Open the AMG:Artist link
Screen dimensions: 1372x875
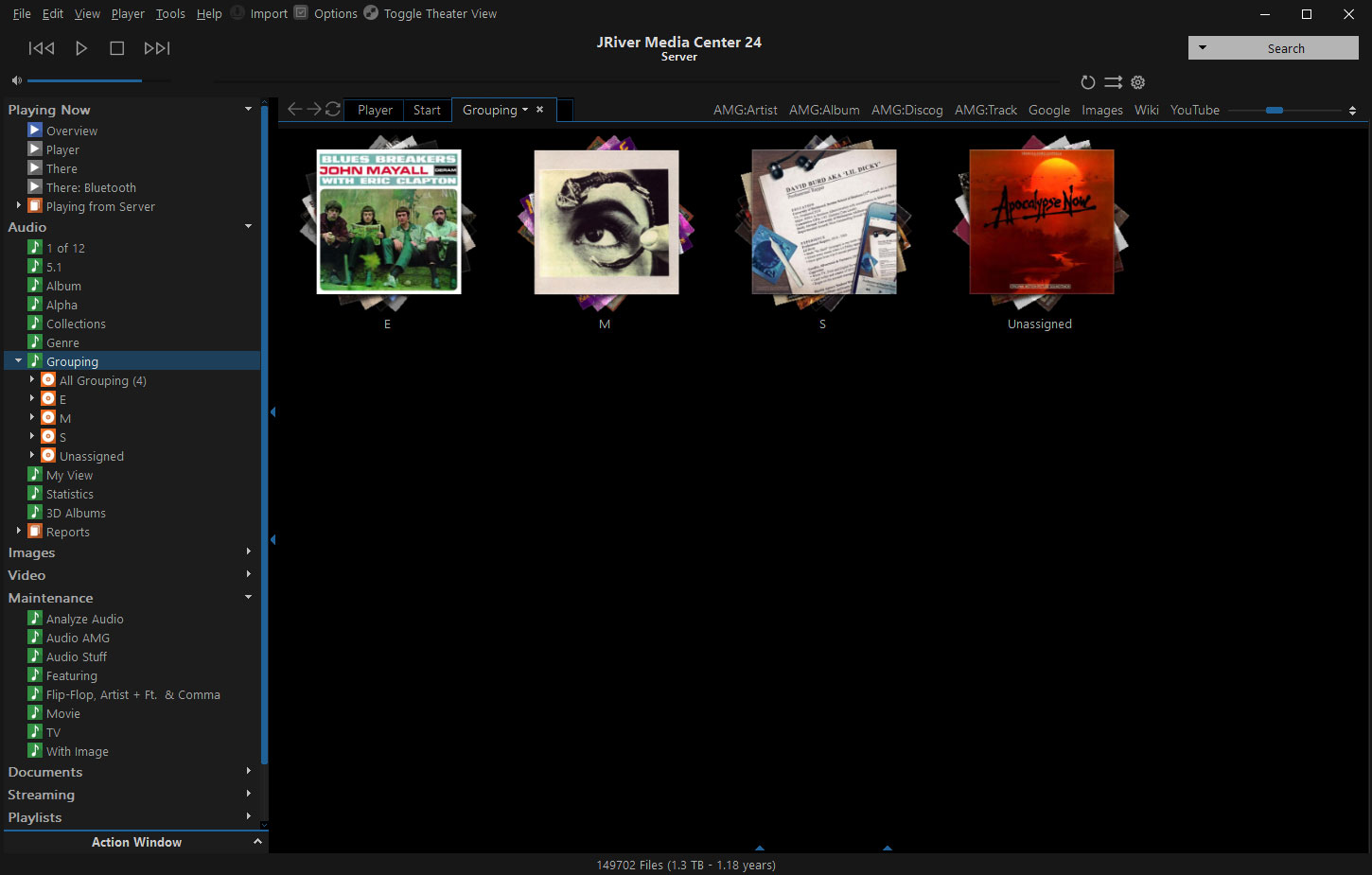pyautogui.click(x=746, y=110)
